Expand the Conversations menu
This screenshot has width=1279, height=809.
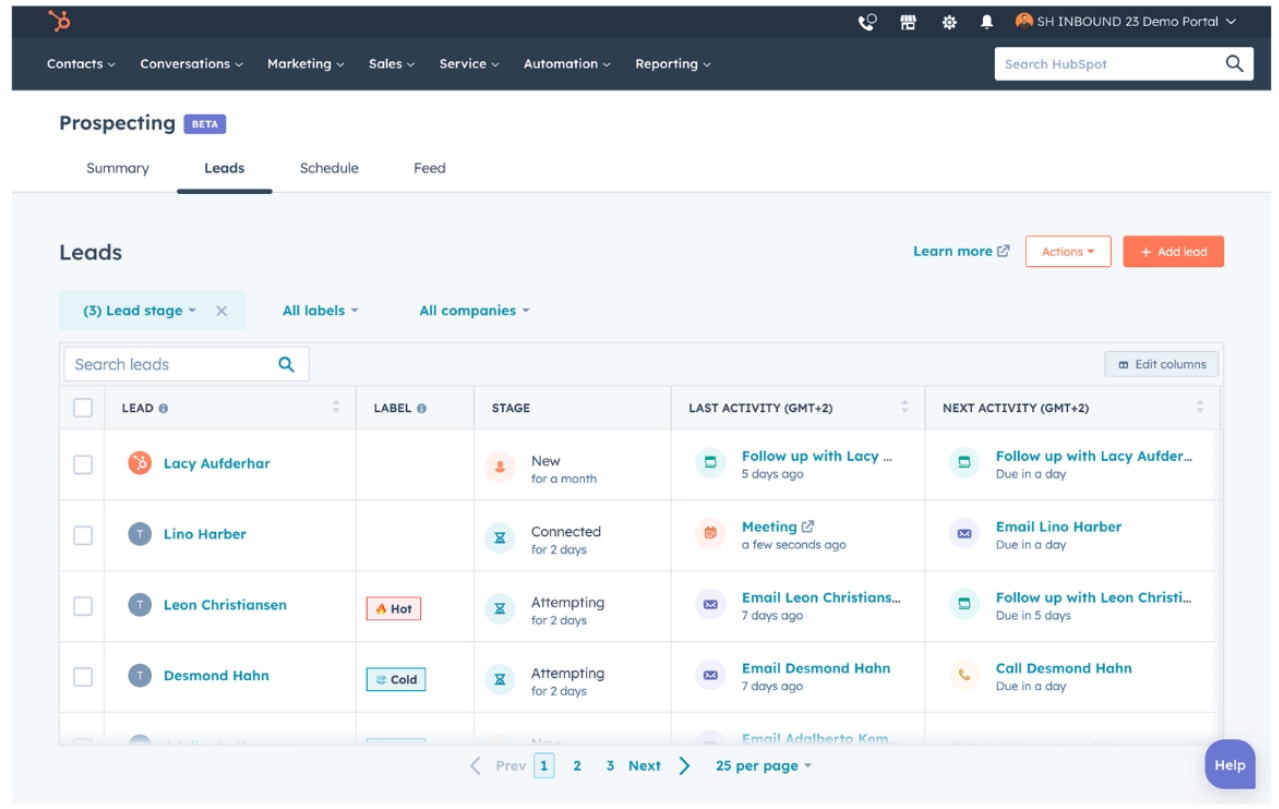pyautogui.click(x=191, y=64)
